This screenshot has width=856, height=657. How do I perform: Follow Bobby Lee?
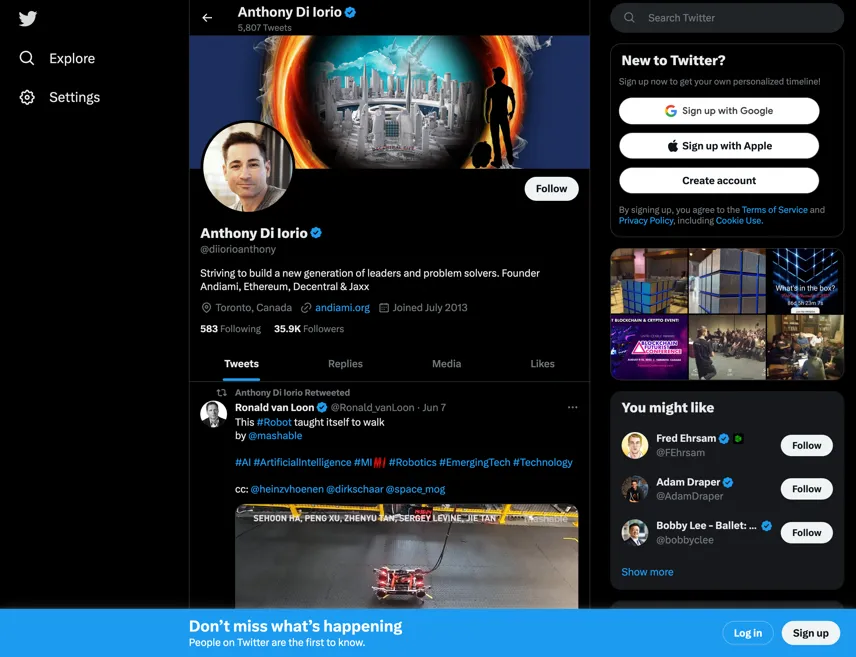tap(806, 533)
